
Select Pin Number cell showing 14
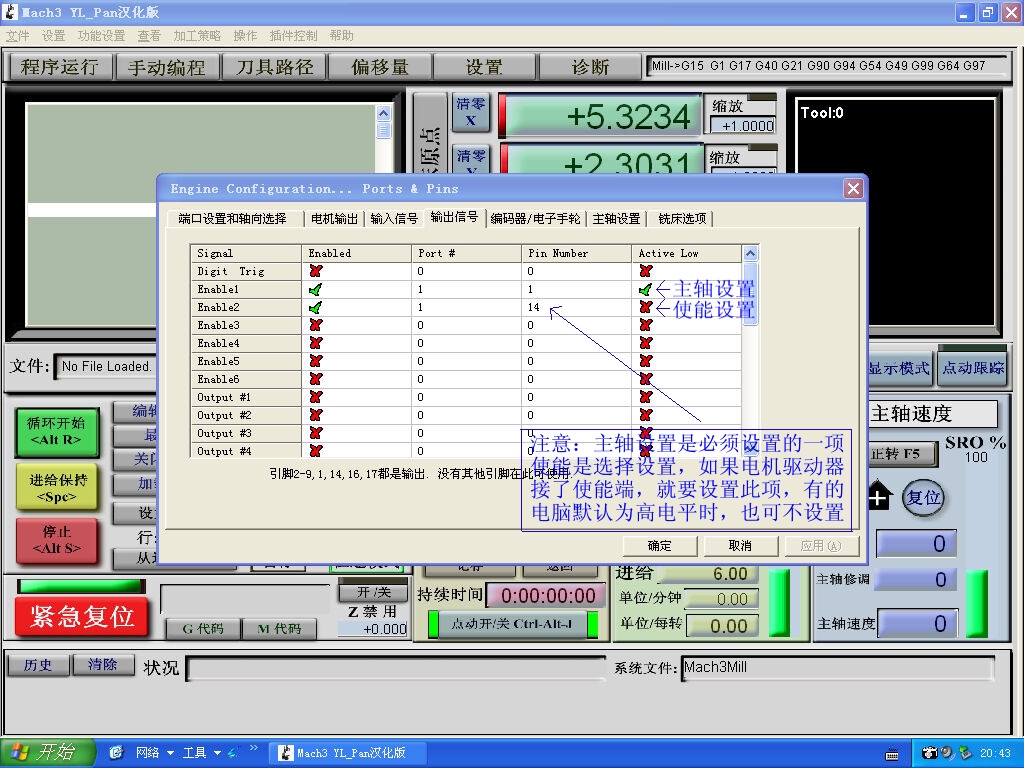(577, 307)
